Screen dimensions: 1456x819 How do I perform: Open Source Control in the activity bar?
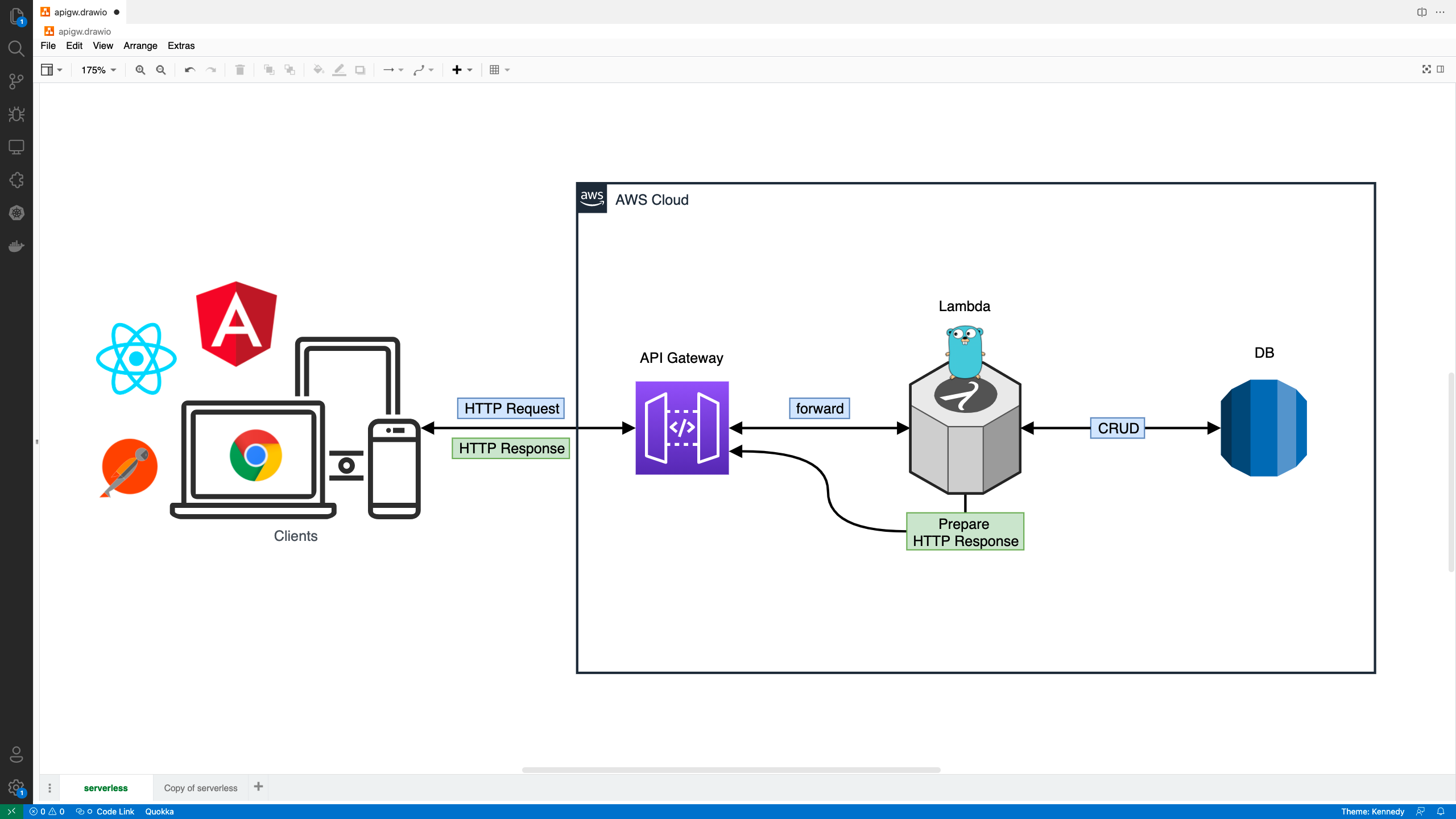coord(16,81)
